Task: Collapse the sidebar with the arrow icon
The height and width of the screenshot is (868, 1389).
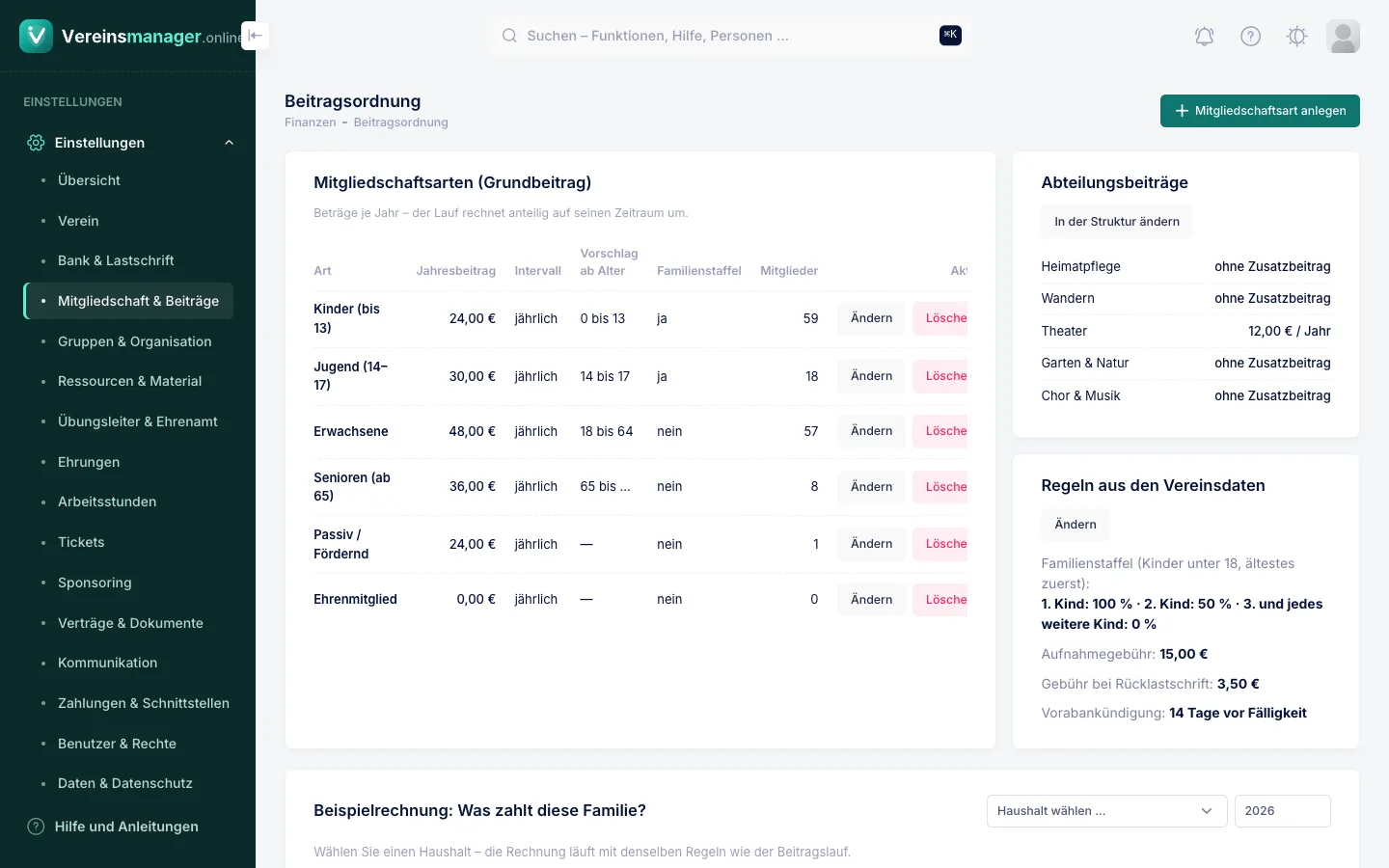Action: [255, 36]
